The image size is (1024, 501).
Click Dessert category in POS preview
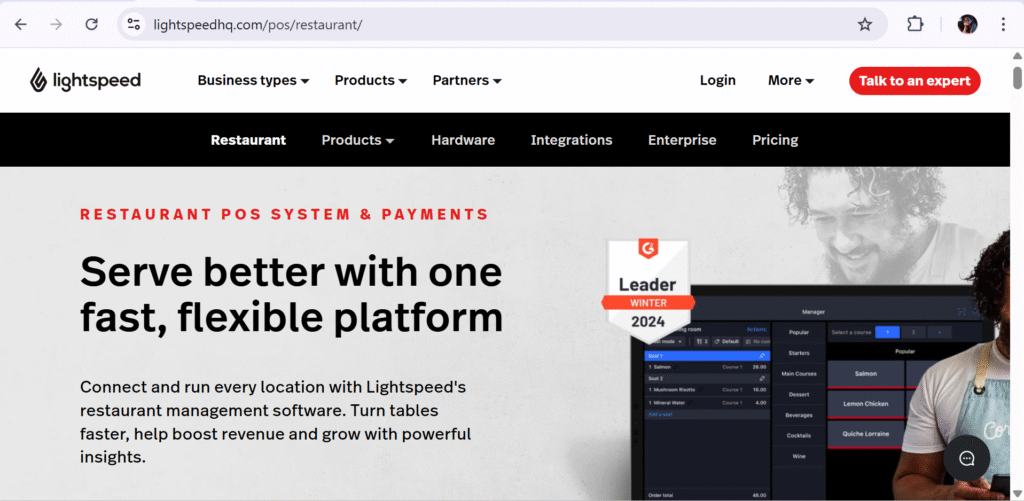799,395
